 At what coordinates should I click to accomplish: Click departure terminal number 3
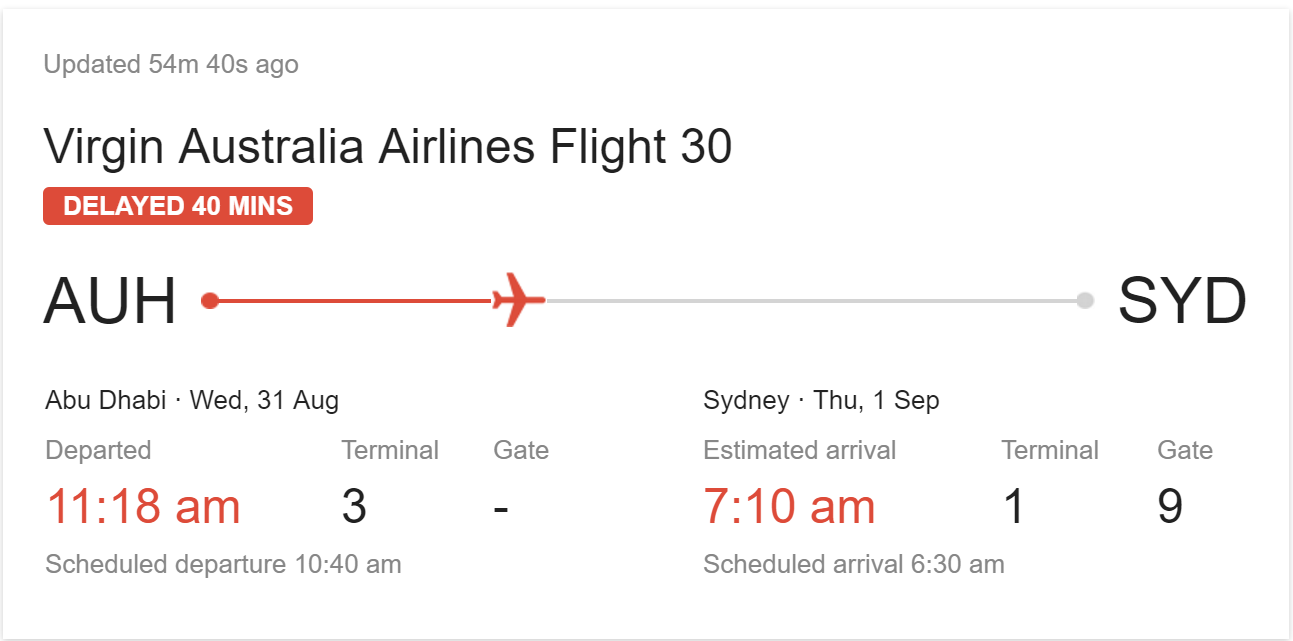click(354, 506)
